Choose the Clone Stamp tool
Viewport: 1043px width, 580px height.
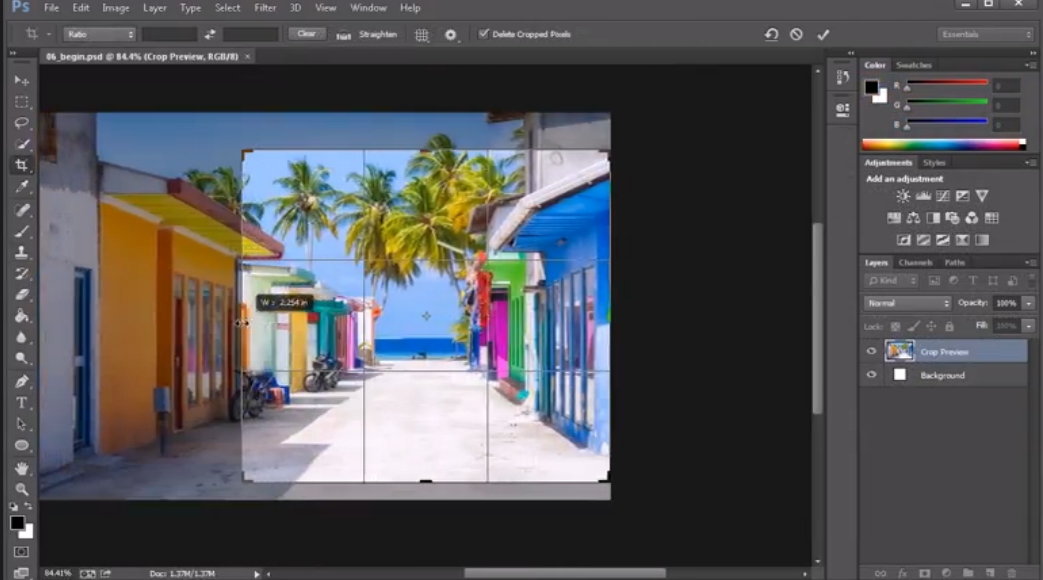[x=21, y=251]
